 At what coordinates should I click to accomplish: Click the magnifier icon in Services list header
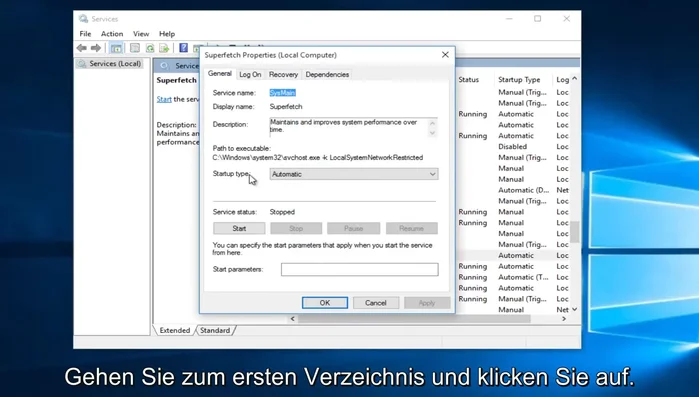pos(164,66)
